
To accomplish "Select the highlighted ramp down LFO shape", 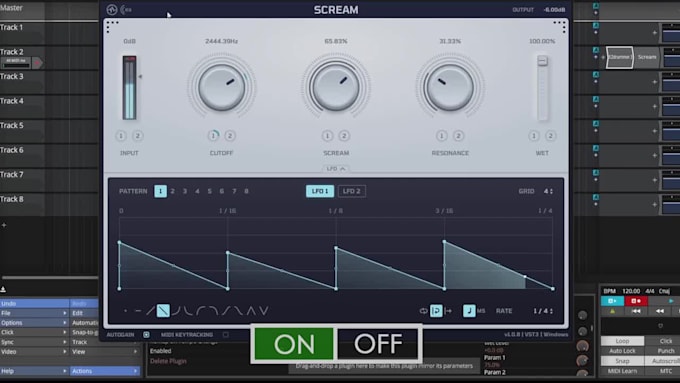I will 163,311.
